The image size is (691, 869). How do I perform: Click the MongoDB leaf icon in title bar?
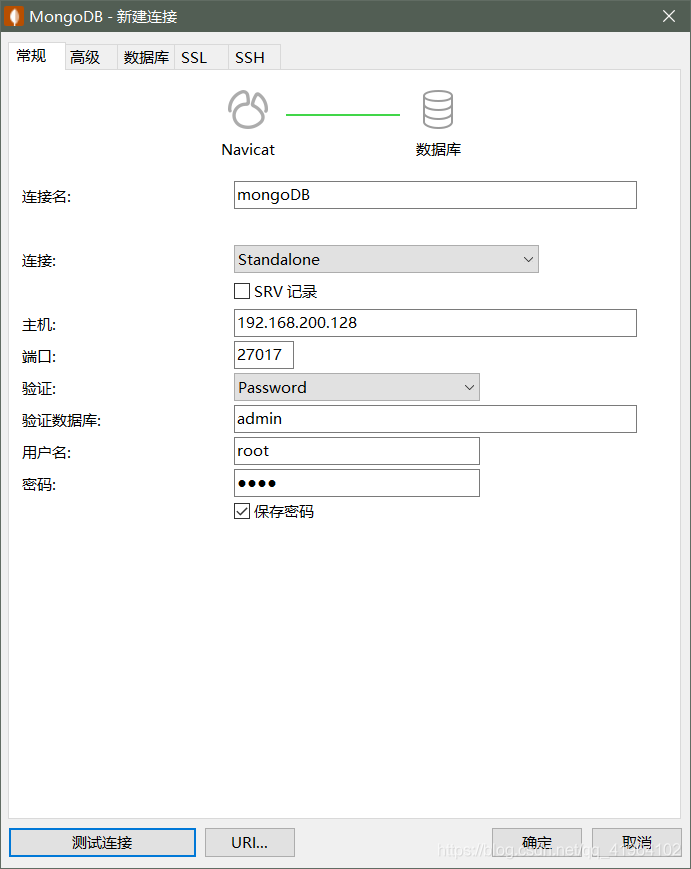[13, 16]
